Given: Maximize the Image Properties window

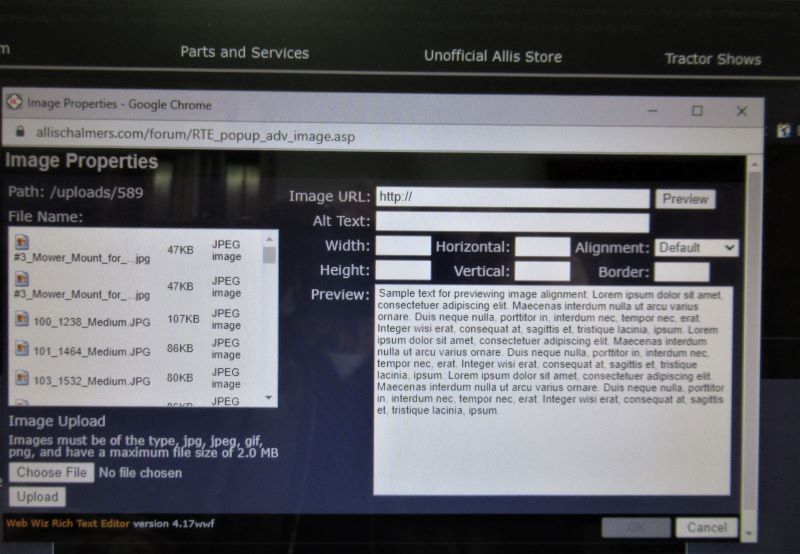Looking at the screenshot, I should (697, 111).
